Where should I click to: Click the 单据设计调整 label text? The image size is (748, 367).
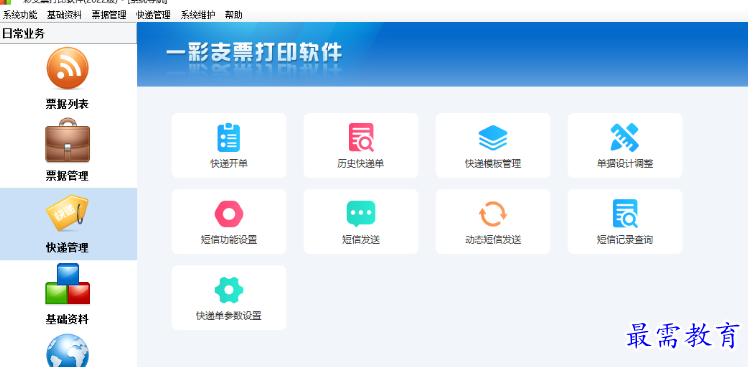pos(625,164)
